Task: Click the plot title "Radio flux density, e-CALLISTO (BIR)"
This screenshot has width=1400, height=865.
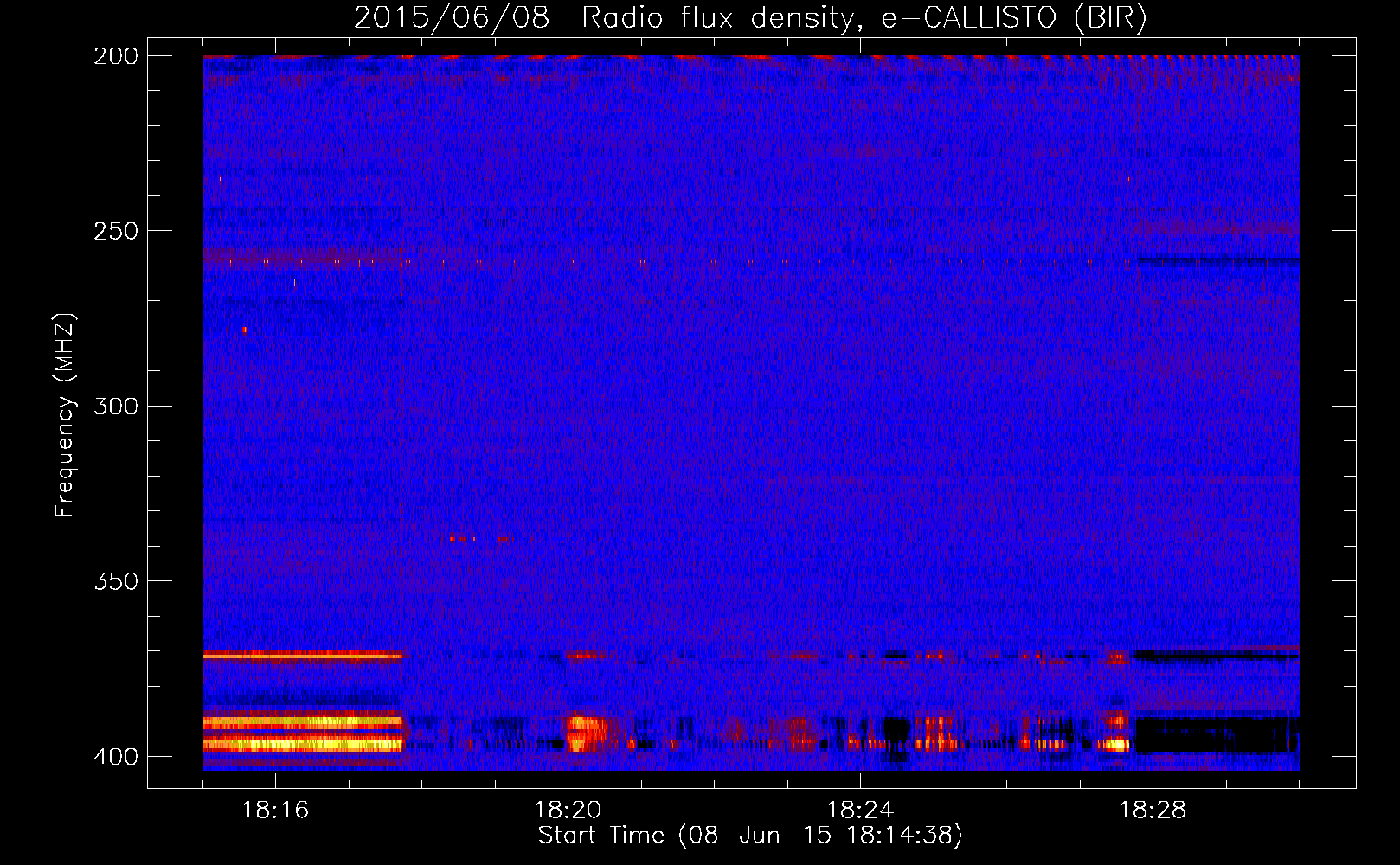Action: [864, 18]
